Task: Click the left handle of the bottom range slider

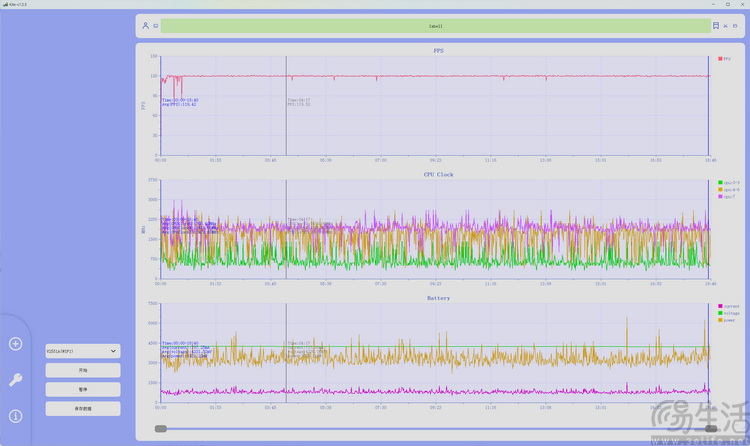Action: [x=160, y=428]
